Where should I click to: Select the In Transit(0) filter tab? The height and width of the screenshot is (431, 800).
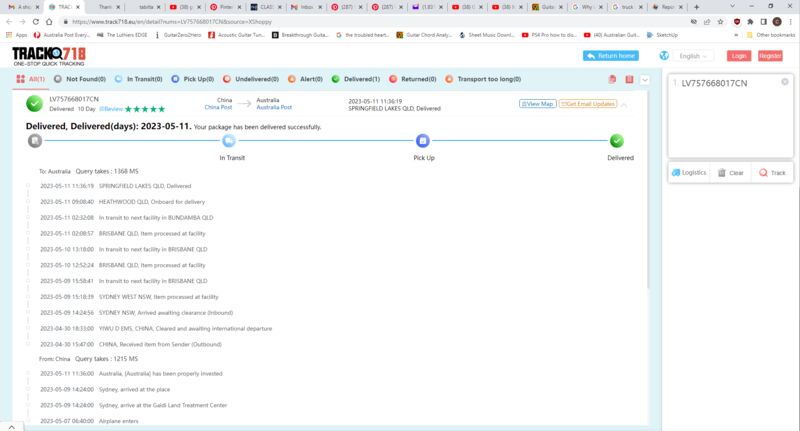pos(139,79)
